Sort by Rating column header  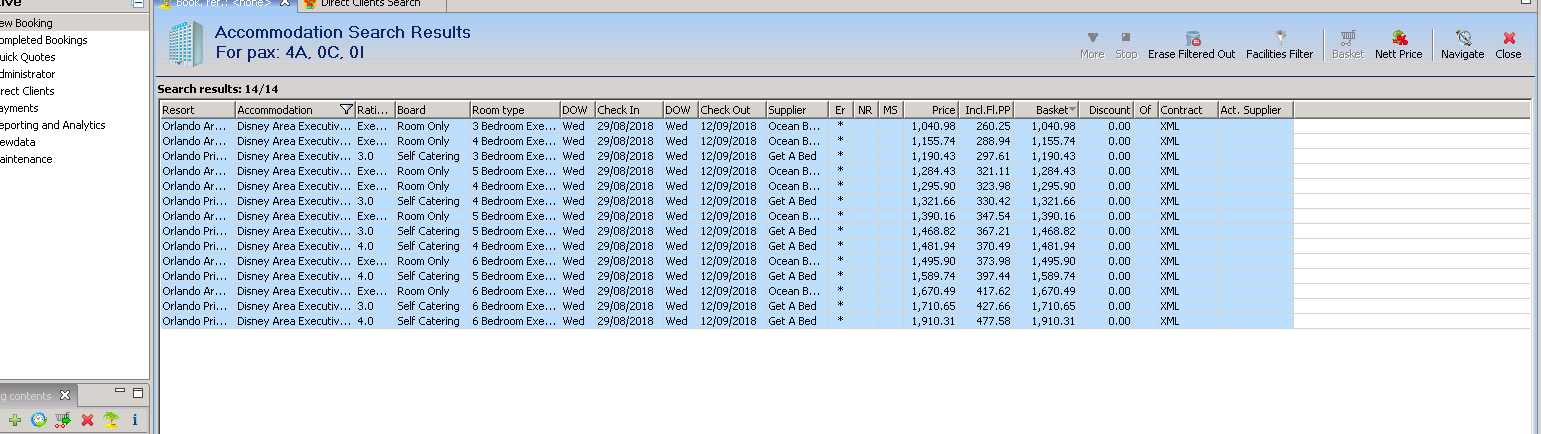[x=375, y=110]
